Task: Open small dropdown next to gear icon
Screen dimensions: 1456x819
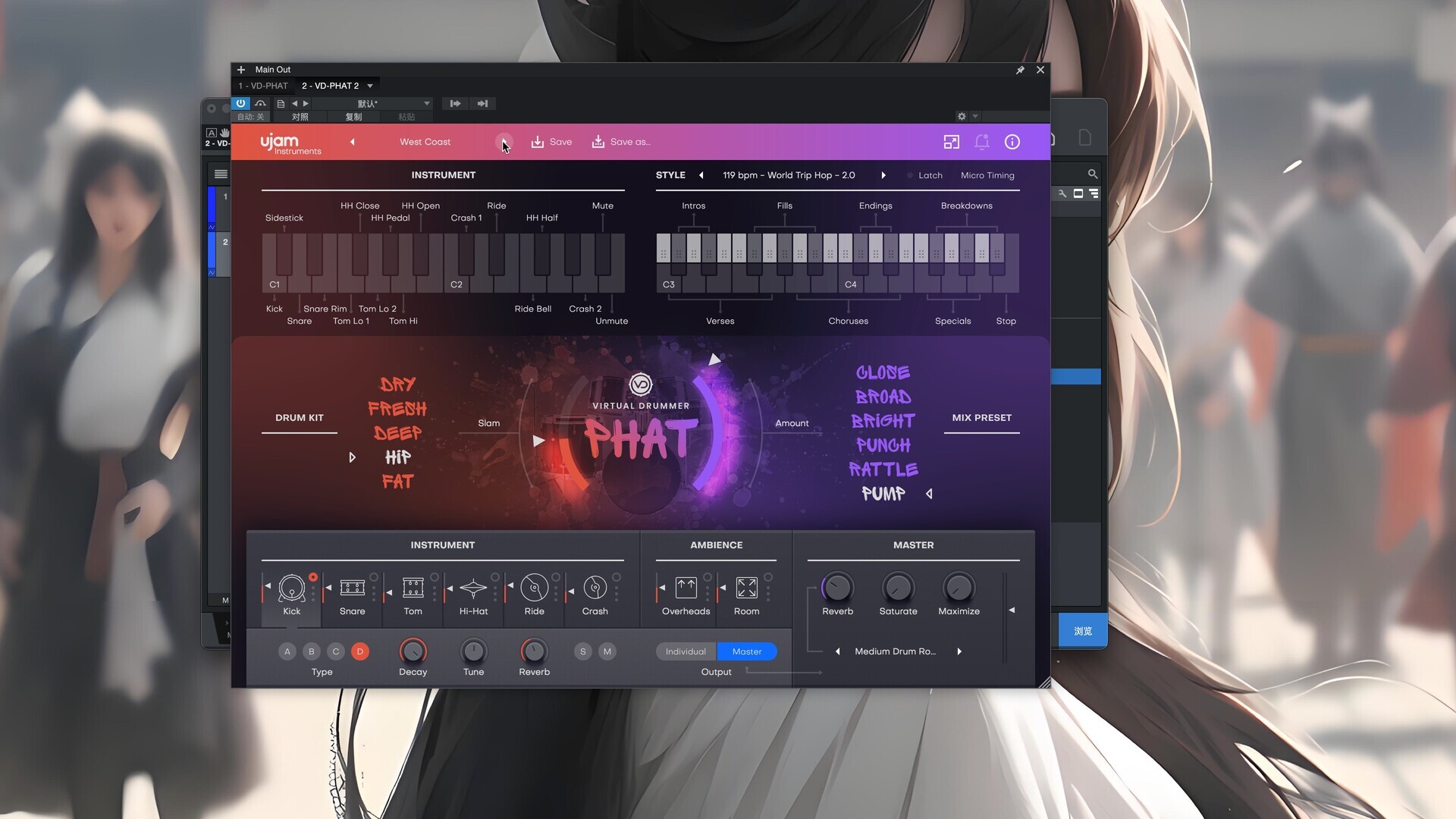Action: tap(975, 117)
